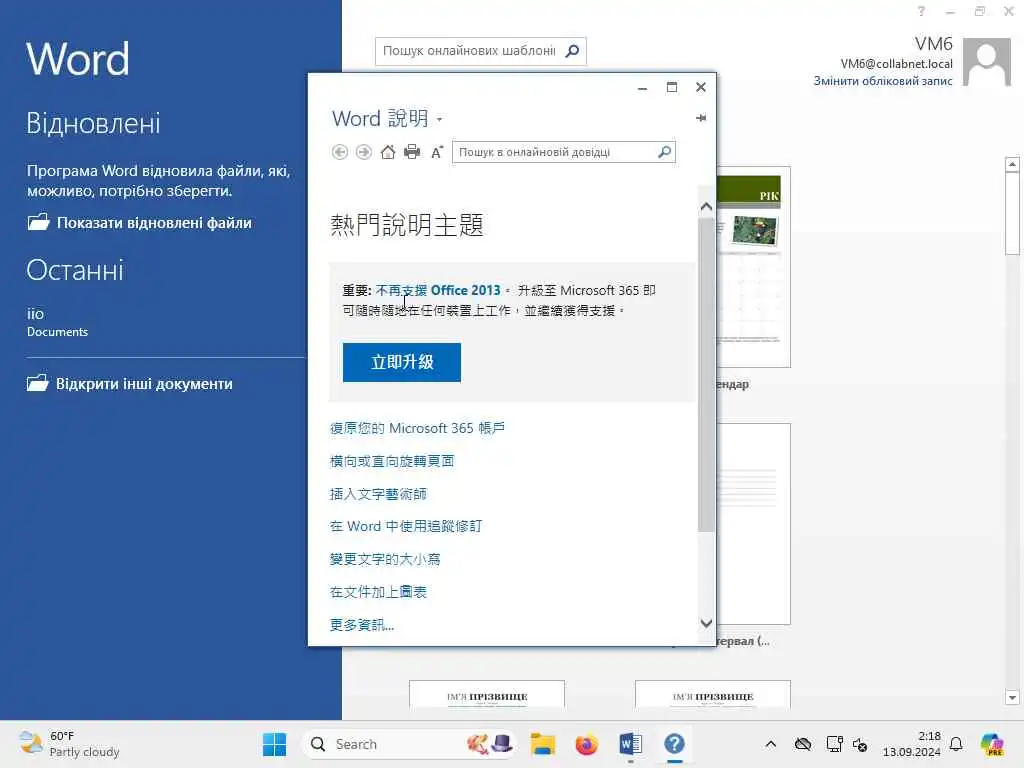Open the Windows Start menu
This screenshot has height=768, width=1024.
[x=274, y=744]
